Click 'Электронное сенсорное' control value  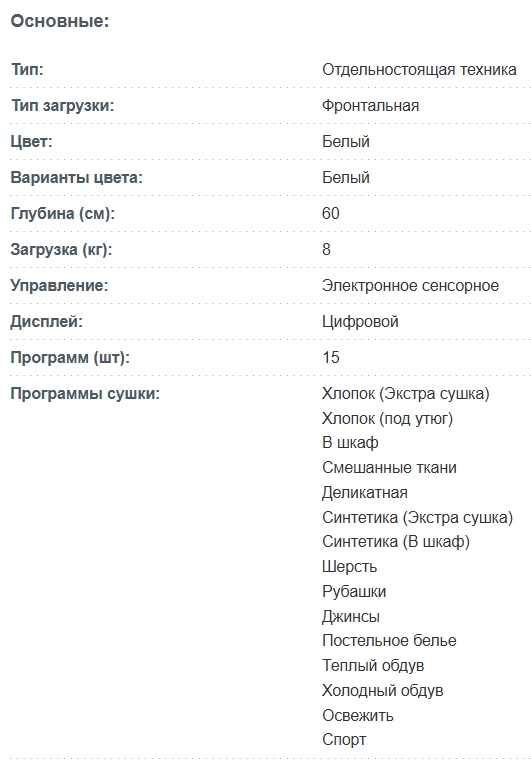click(x=410, y=286)
